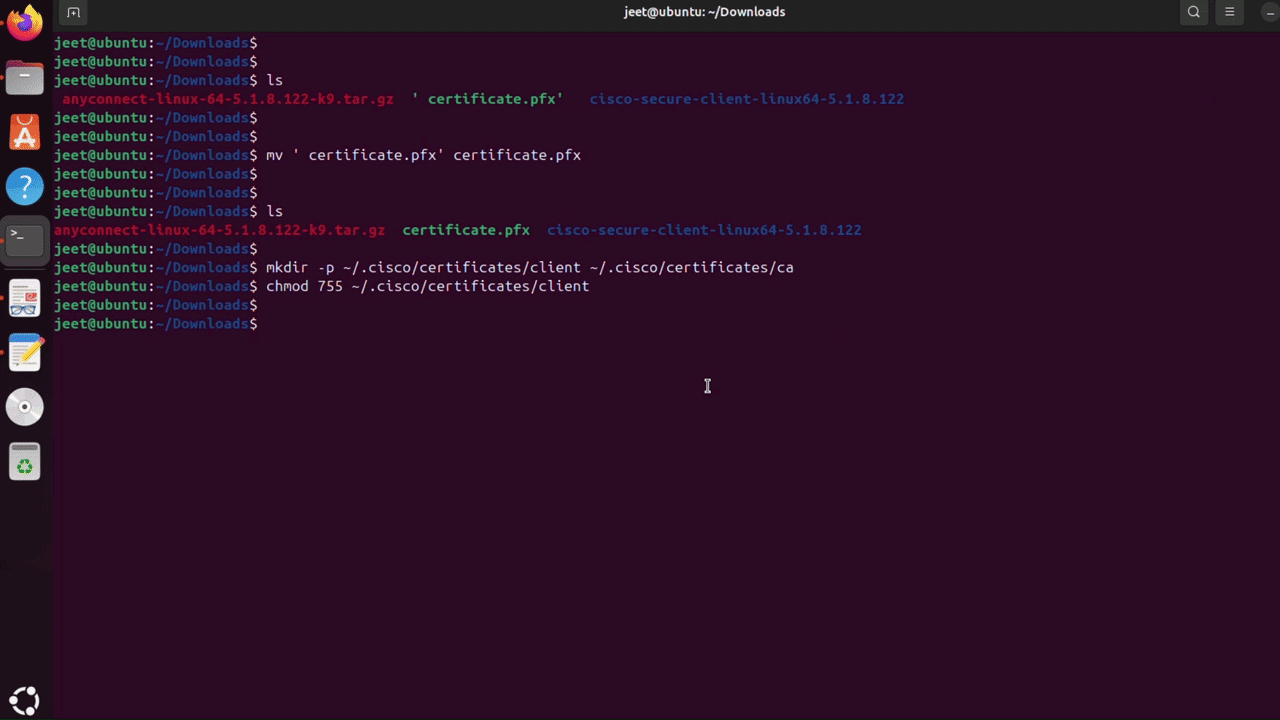Click the green certificate.pfx in second listing
Screen dimensions: 1280x720
click(466, 230)
